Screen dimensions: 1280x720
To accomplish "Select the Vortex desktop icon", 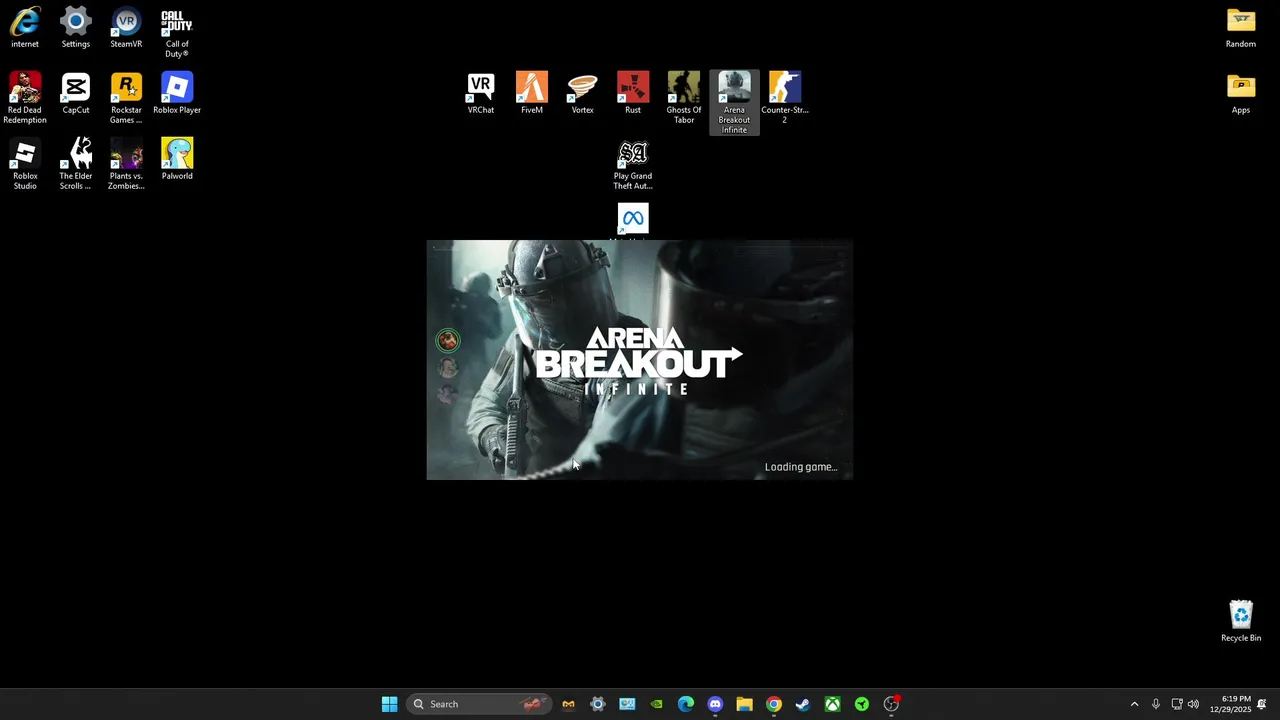I will (x=582, y=93).
